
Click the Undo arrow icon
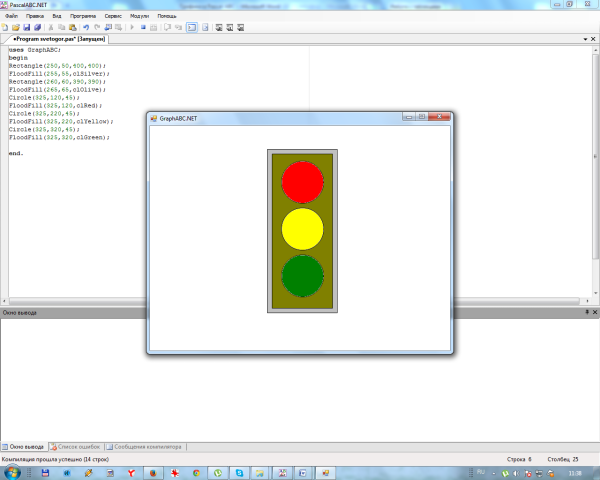pos(86,27)
